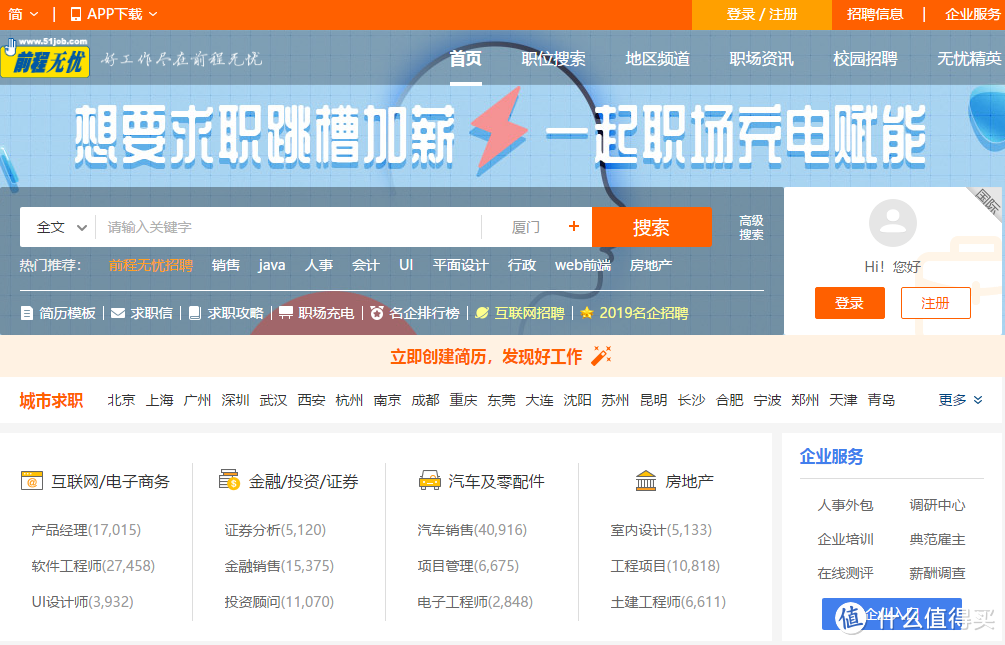Image resolution: width=1005 pixels, height=645 pixels.
Task: Select city 成都
Action: [425, 400]
